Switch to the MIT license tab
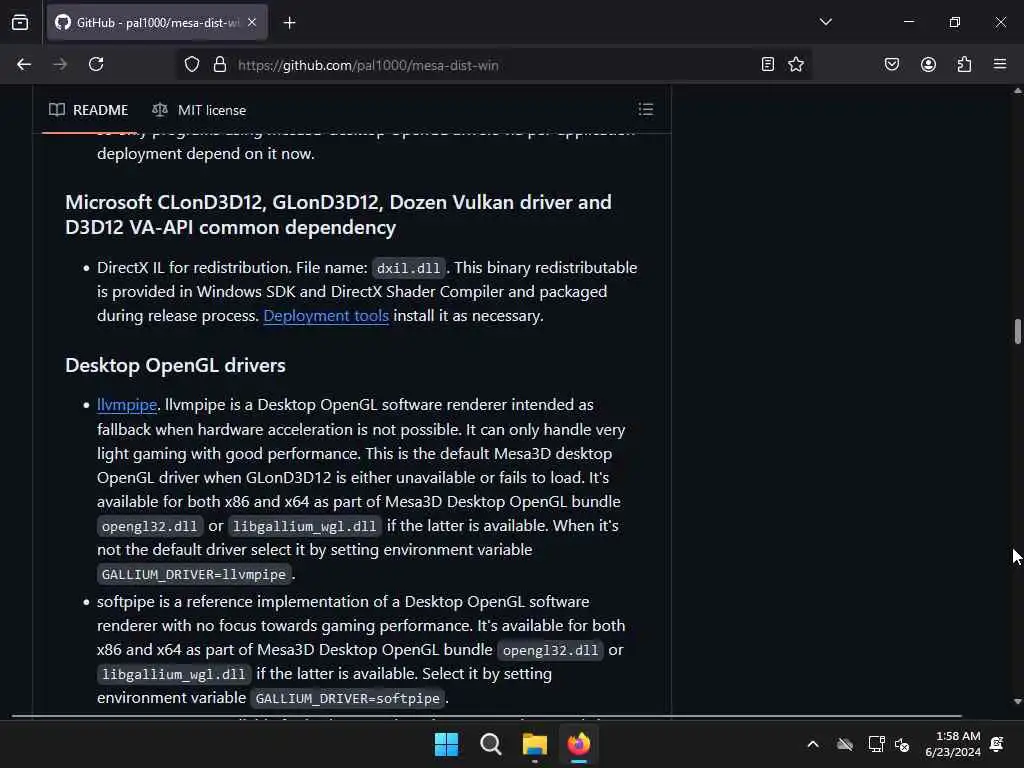 [199, 110]
